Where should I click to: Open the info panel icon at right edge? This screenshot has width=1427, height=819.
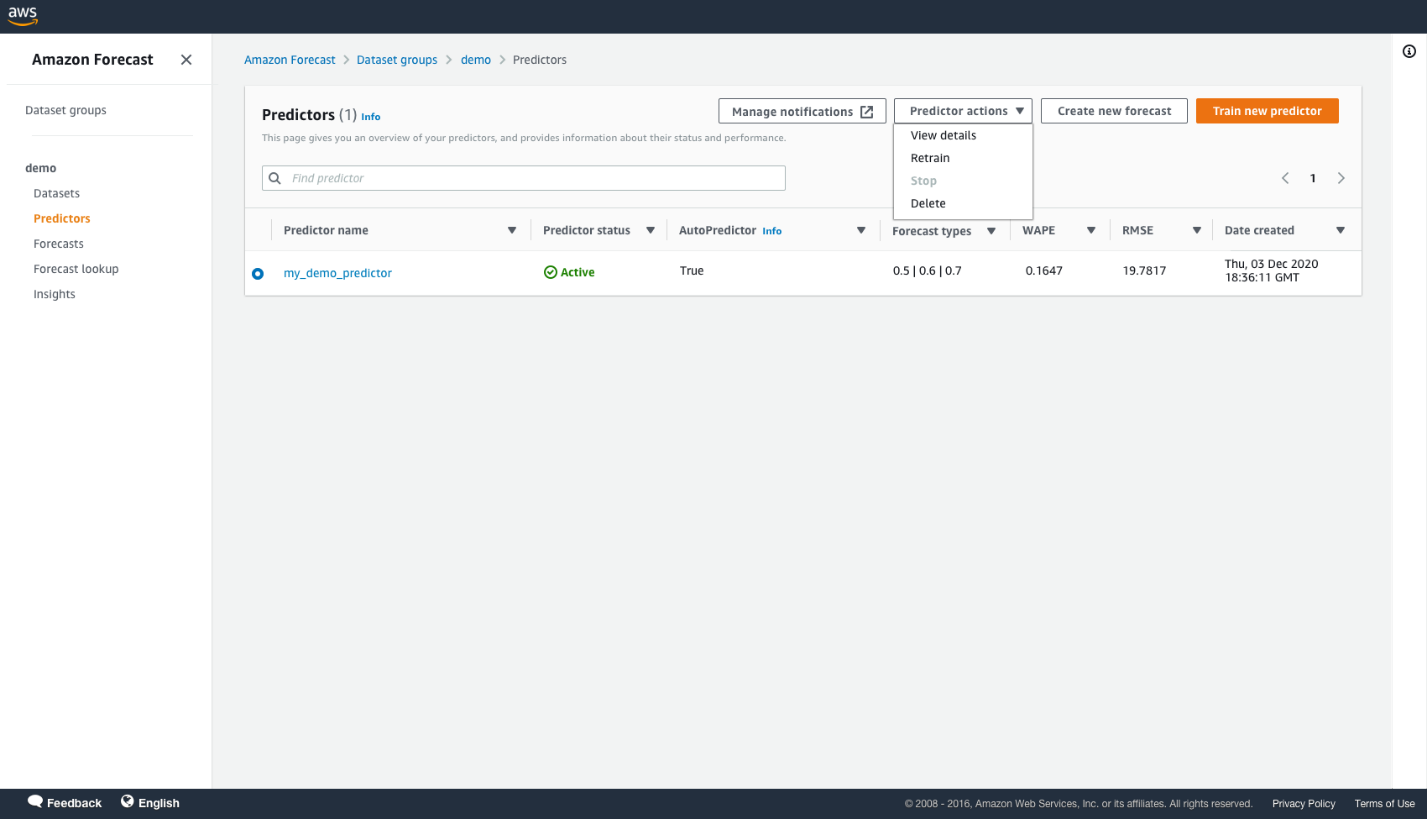tap(1409, 52)
